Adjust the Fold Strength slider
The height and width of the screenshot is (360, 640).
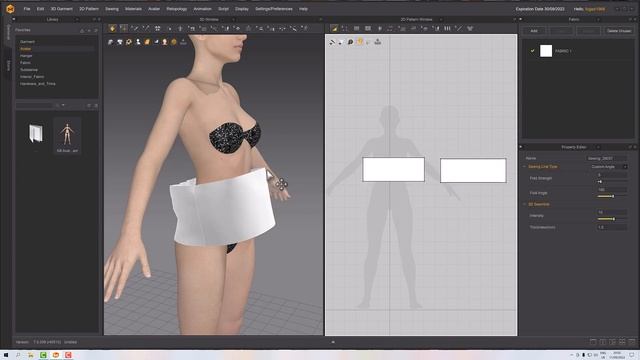(612, 182)
